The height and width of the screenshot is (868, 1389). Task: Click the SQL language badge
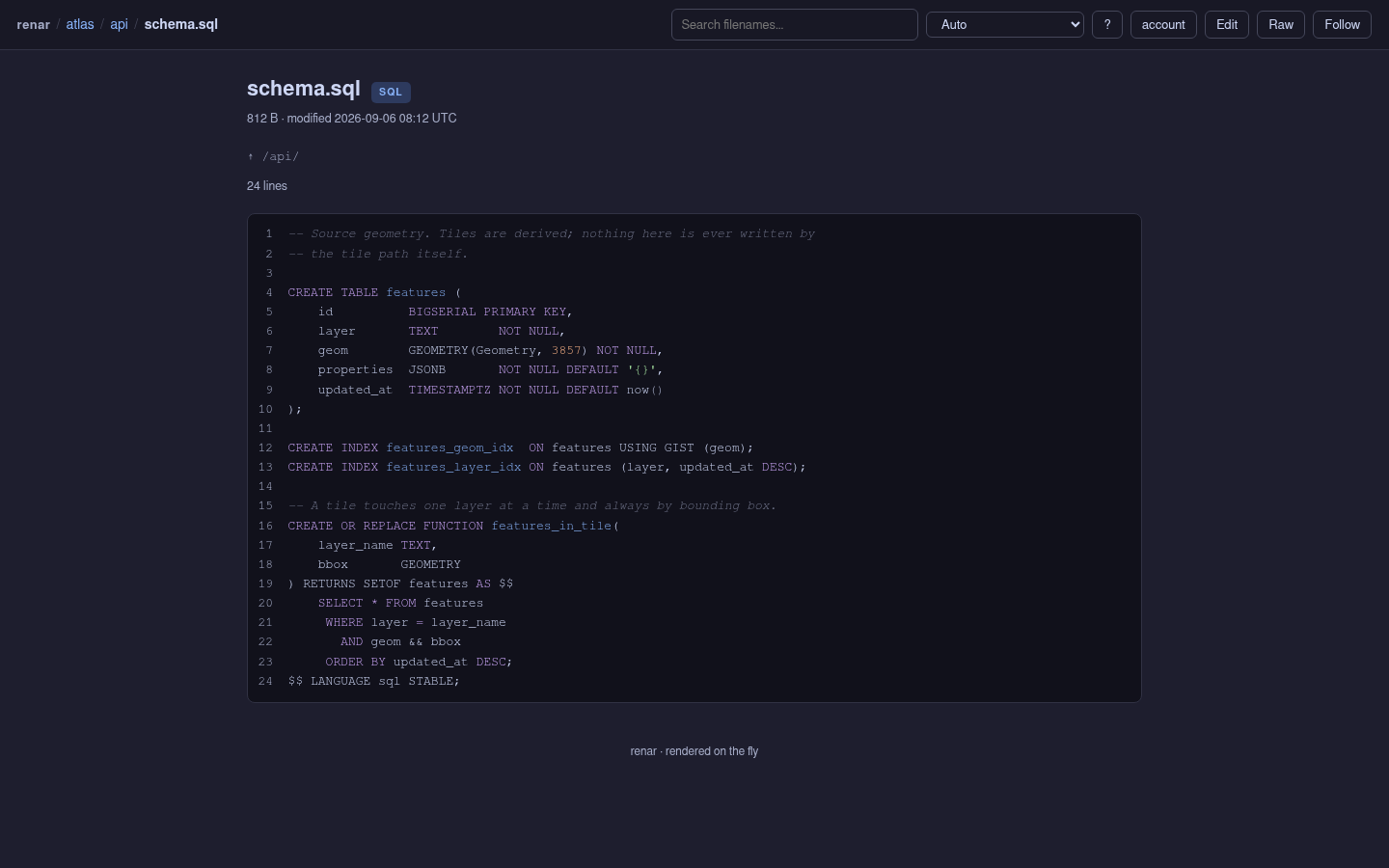point(391,92)
